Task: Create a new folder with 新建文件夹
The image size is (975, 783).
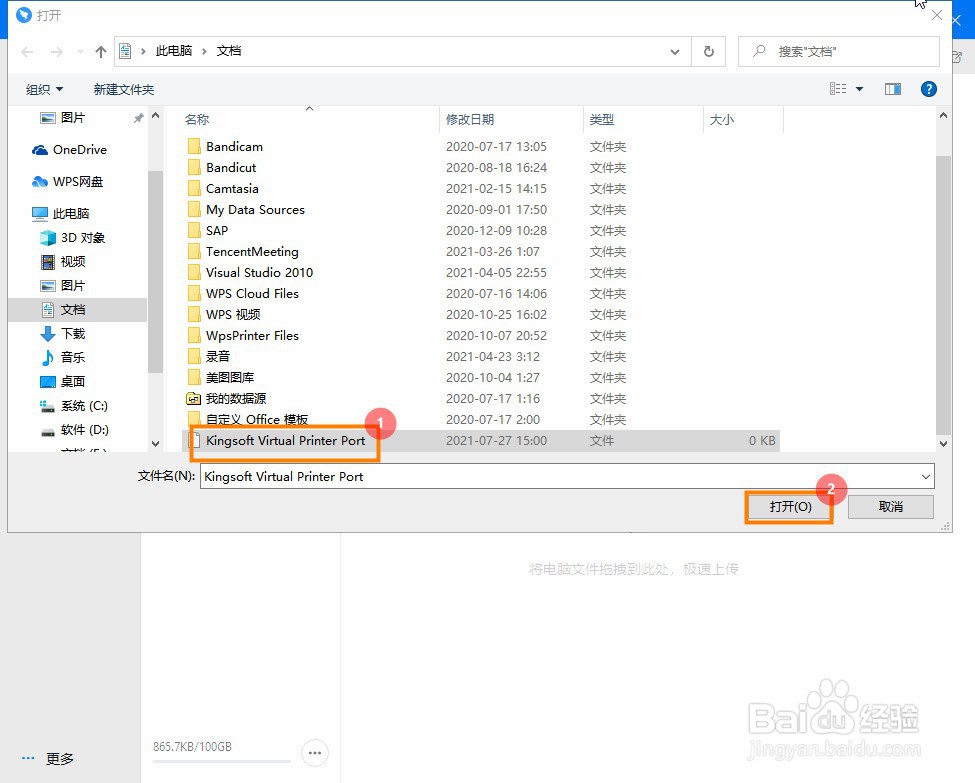Action: (124, 90)
